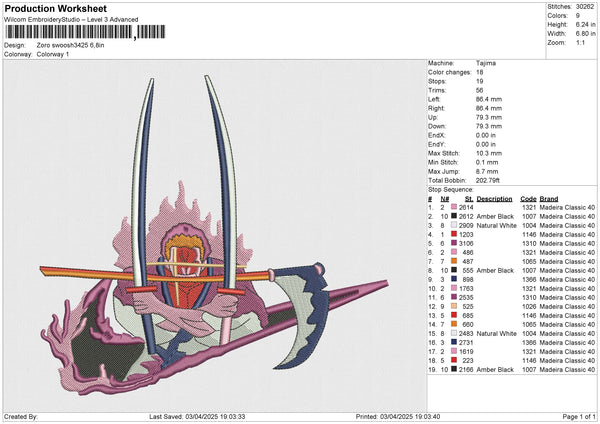Select the Color changes value 18

(x=479, y=72)
